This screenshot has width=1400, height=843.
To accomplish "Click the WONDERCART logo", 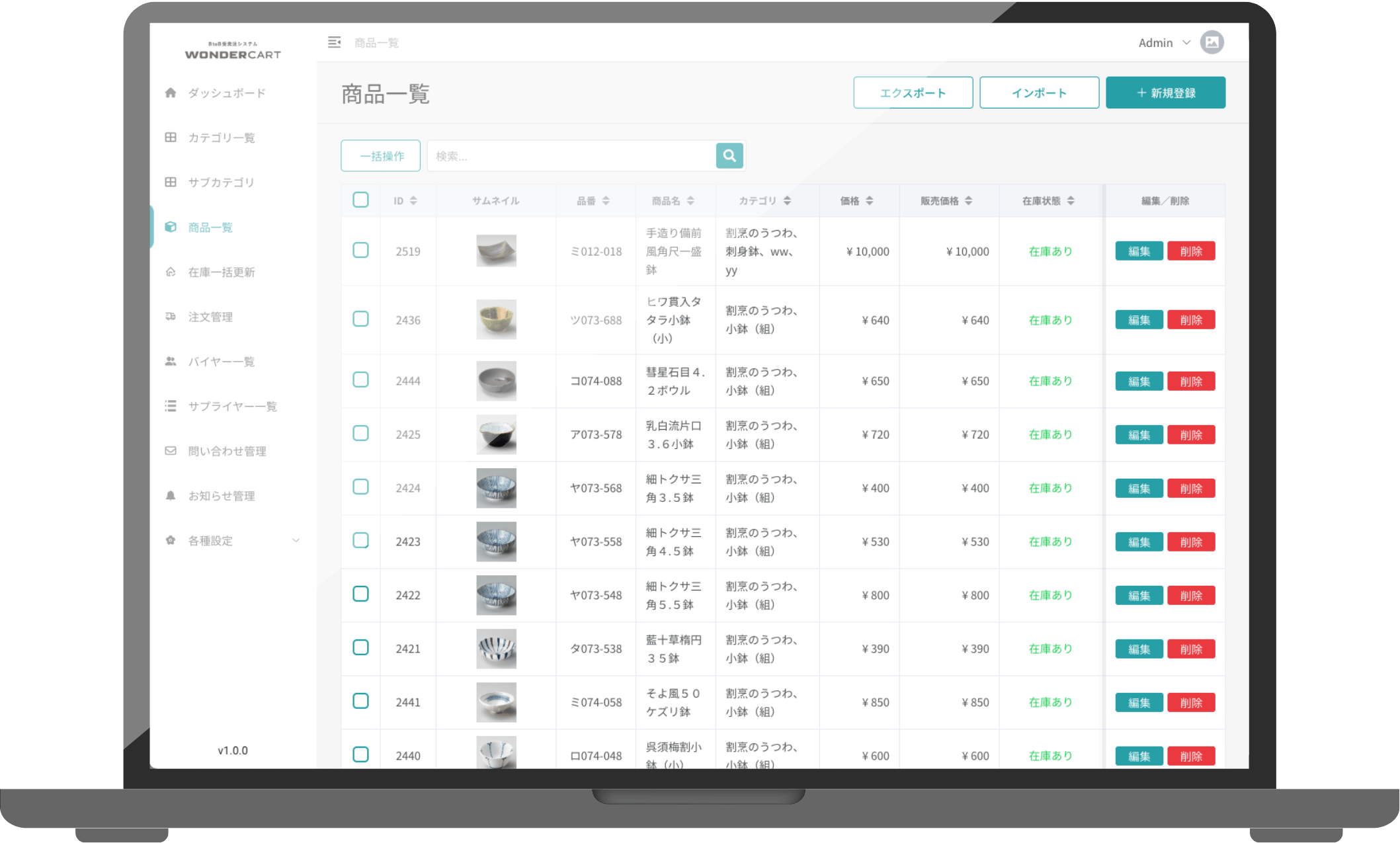I will point(233,51).
